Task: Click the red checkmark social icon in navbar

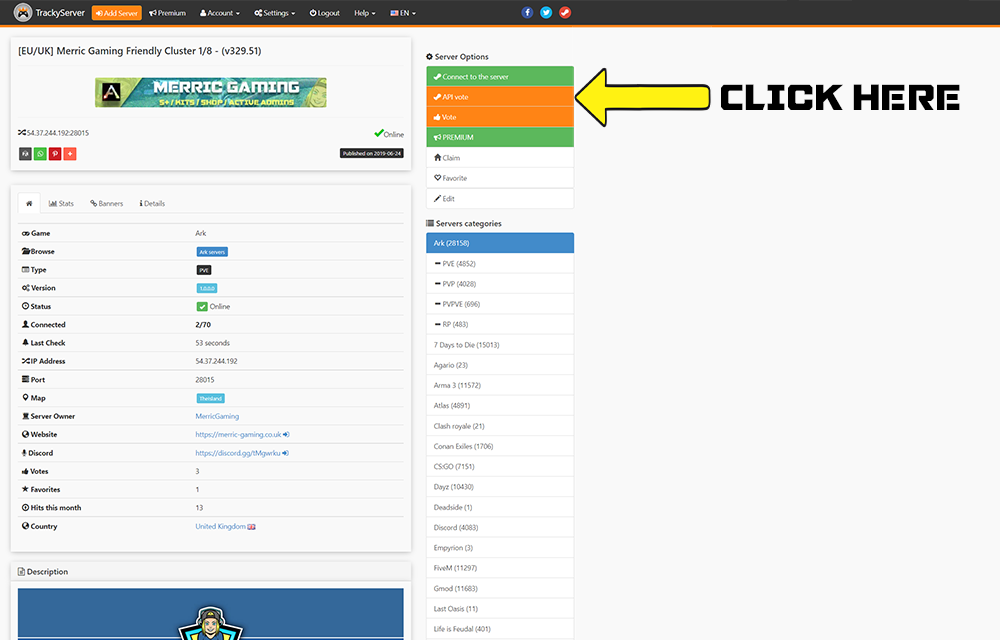Action: [565, 13]
